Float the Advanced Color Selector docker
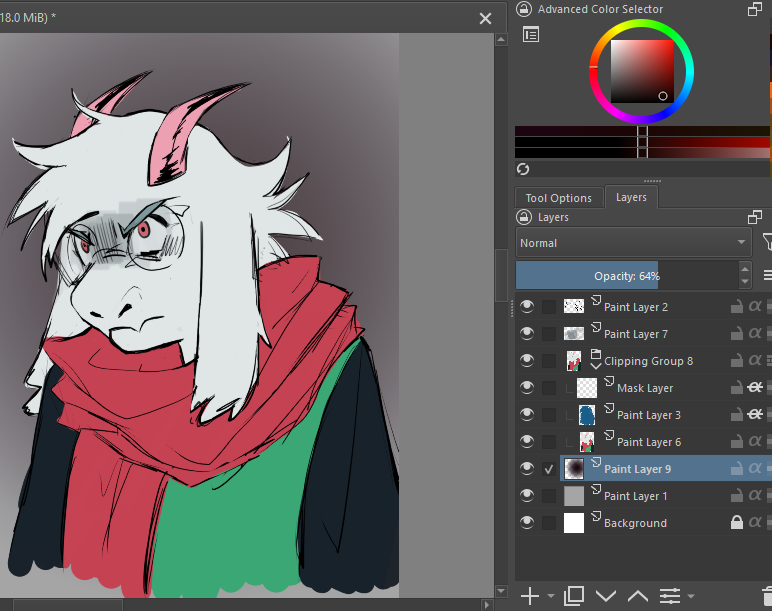 click(x=755, y=9)
